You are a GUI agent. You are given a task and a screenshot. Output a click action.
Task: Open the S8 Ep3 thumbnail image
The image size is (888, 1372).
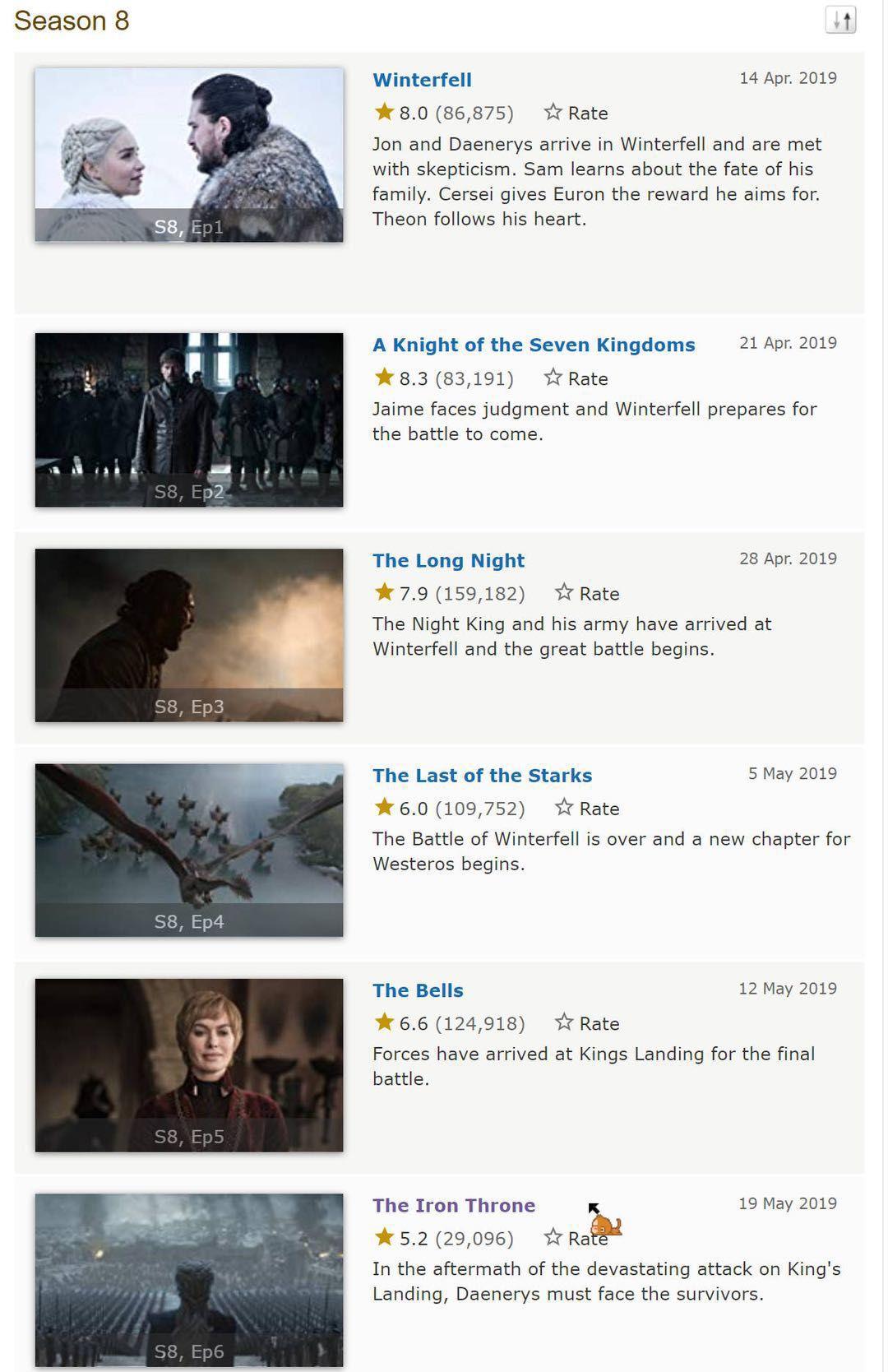point(189,635)
